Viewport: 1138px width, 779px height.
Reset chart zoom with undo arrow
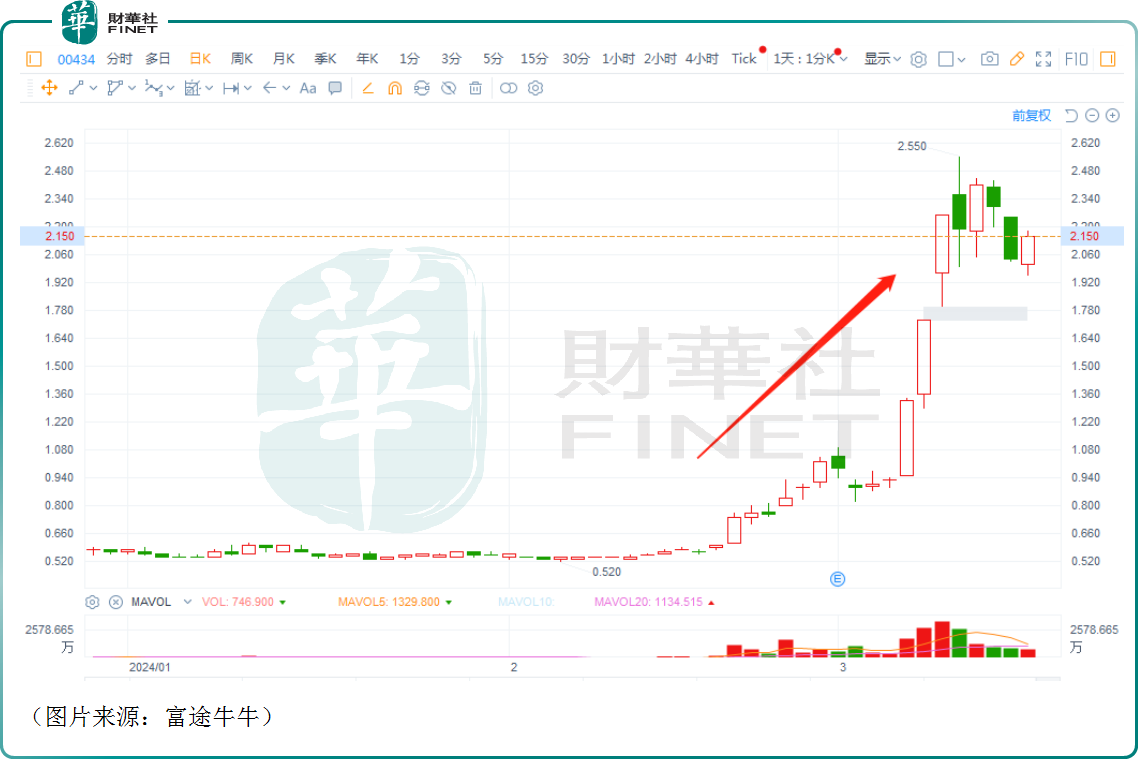(1071, 115)
